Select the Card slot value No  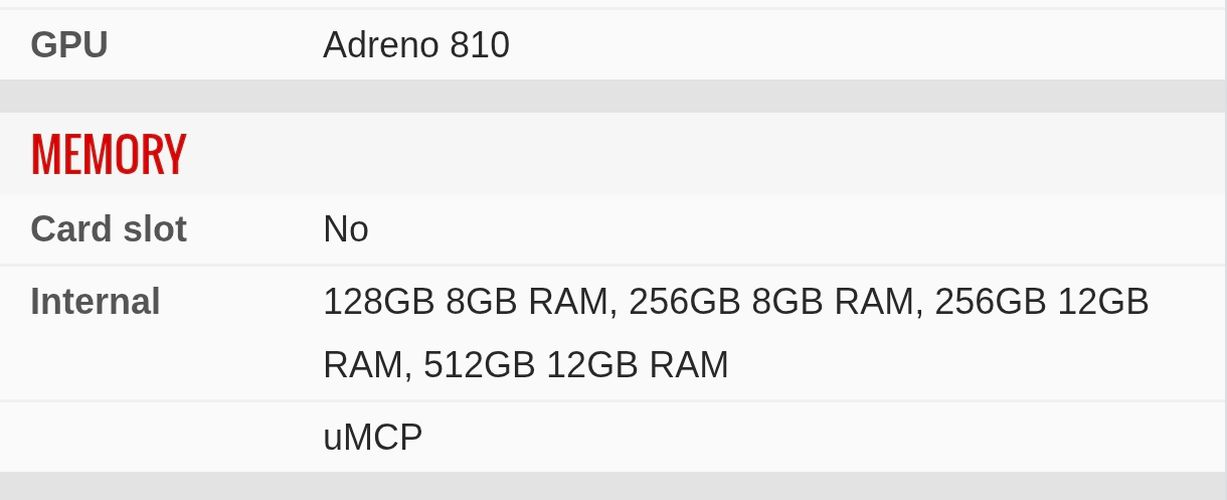[346, 229]
